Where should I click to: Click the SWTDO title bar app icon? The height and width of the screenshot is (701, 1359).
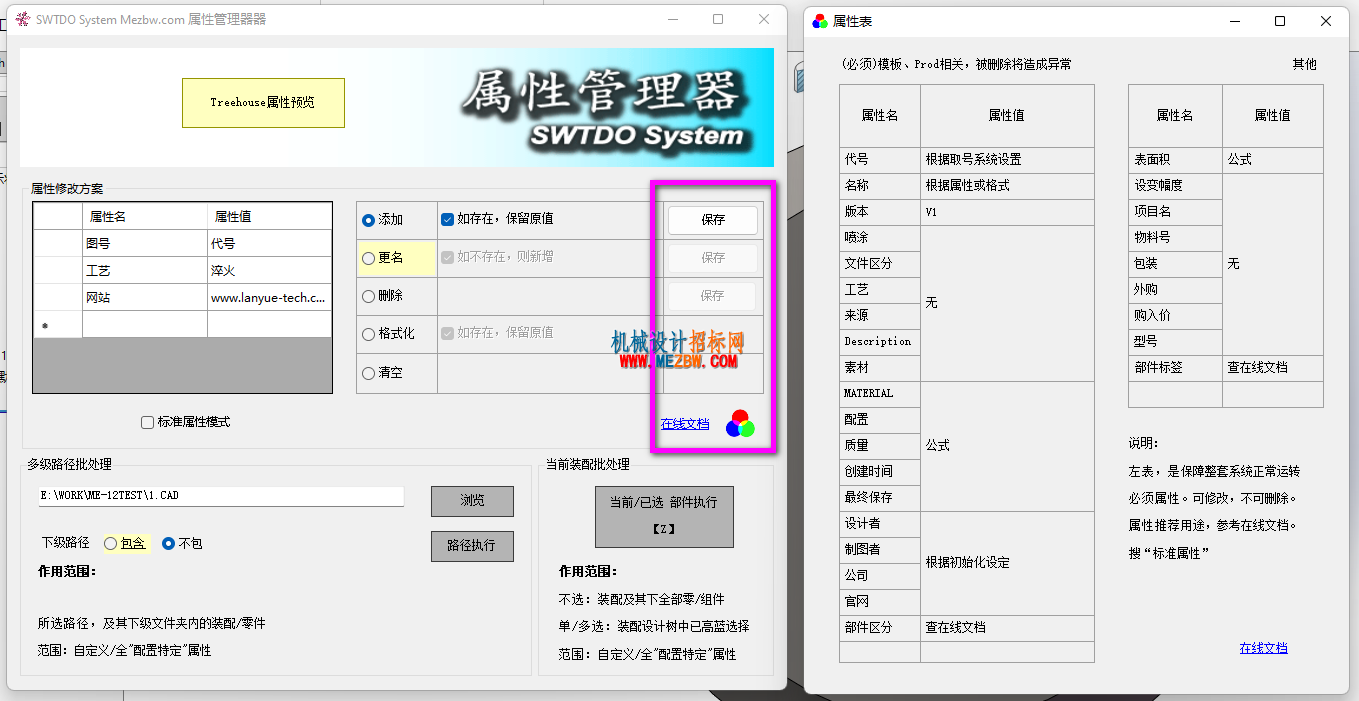click(x=22, y=19)
